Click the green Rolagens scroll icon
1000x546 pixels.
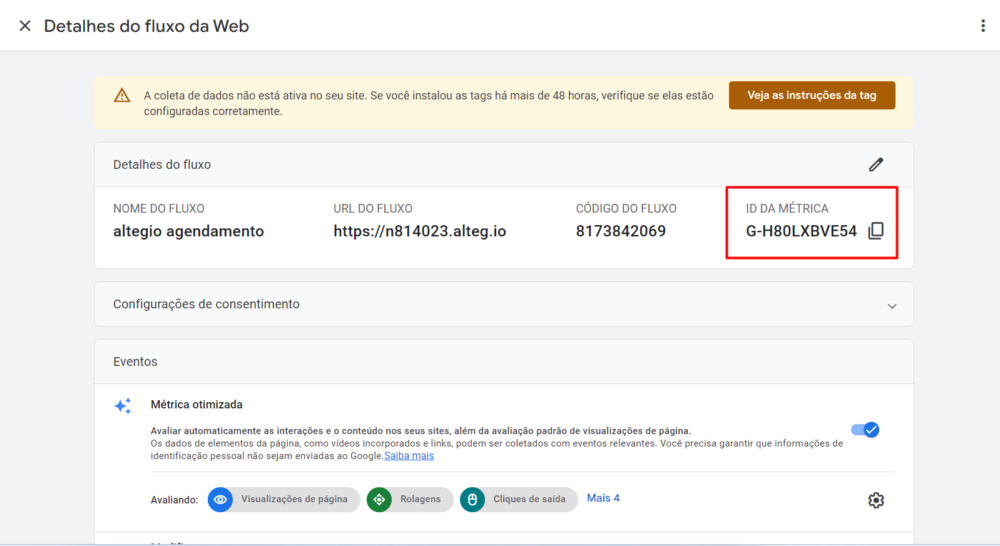coord(379,500)
